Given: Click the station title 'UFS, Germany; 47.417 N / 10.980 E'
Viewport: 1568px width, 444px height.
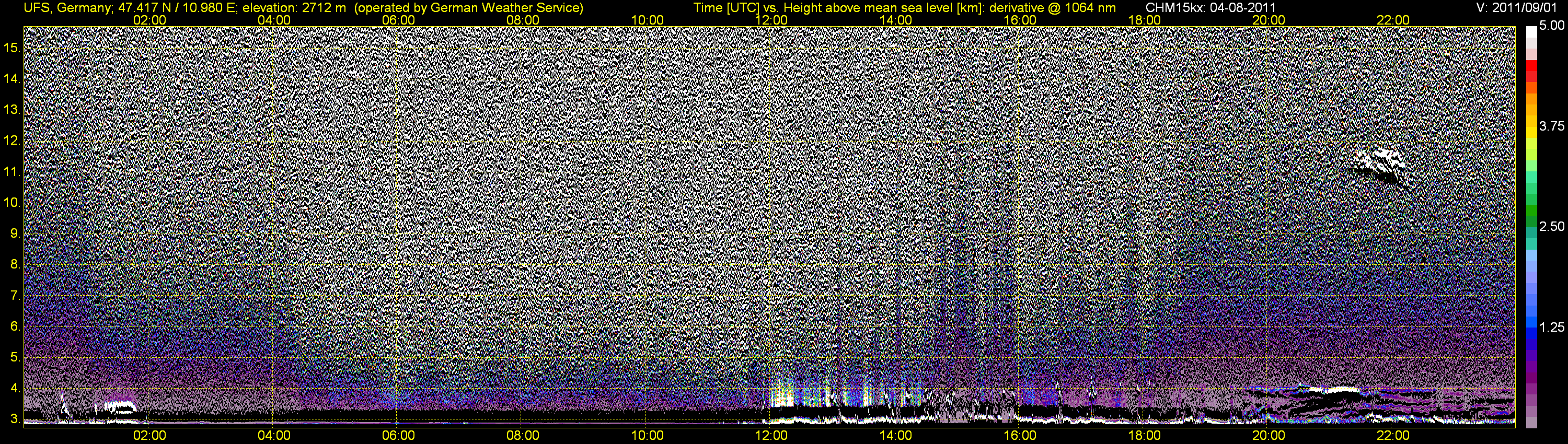Looking at the screenshot, I should point(130,7).
